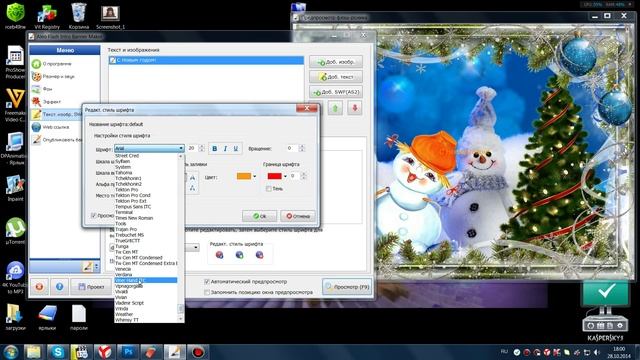Click the pencil icon below the menu panel
Image resolution: width=640 pixels, height=360 pixels.
pos(87,267)
